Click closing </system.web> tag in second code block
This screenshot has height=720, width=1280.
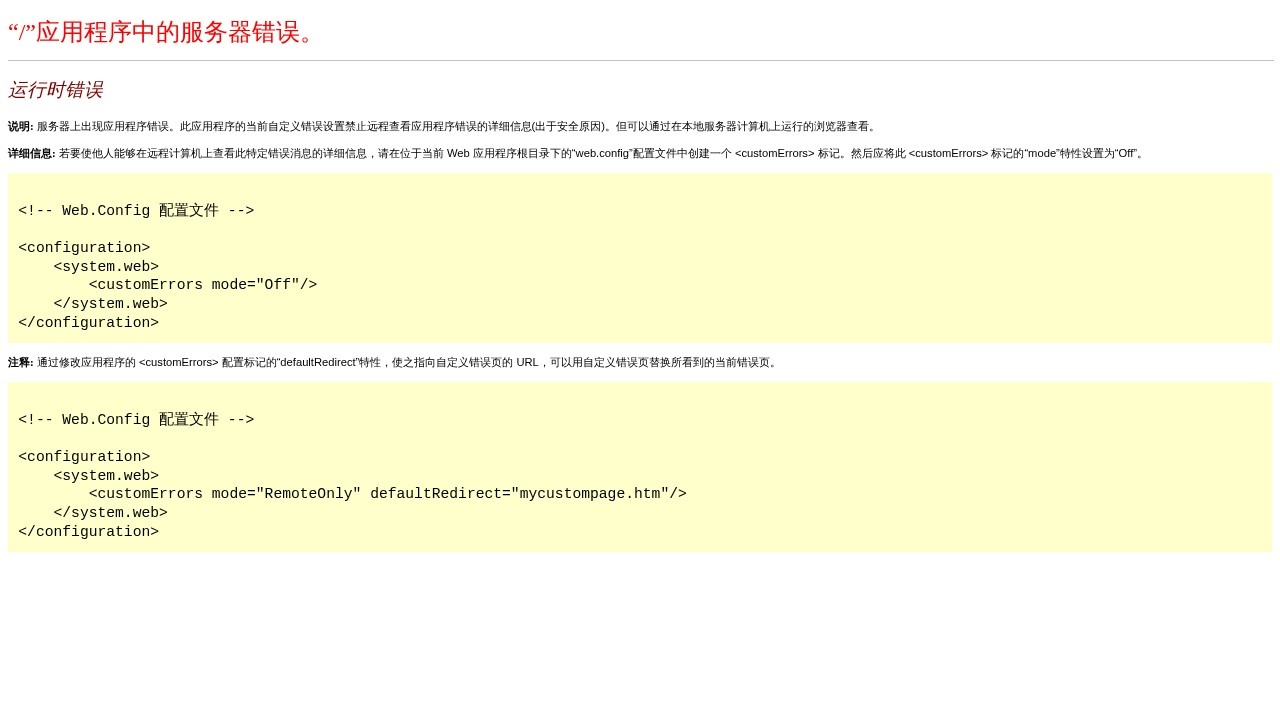click(x=110, y=514)
